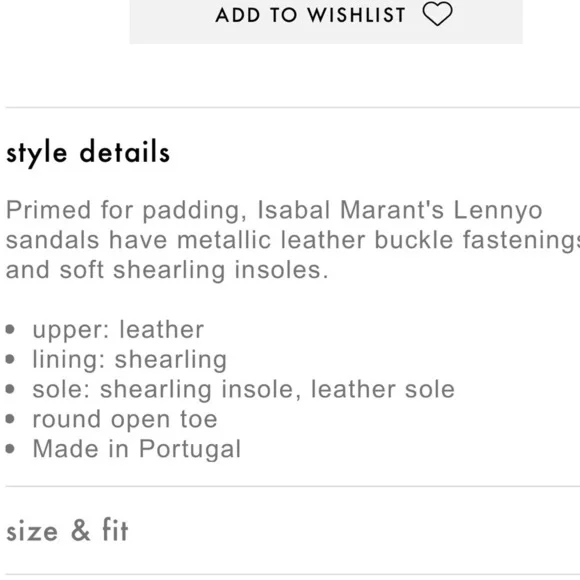580x580 pixels.
Task: Click the 'Made in Portugal' bullet item
Action: [x=136, y=449]
